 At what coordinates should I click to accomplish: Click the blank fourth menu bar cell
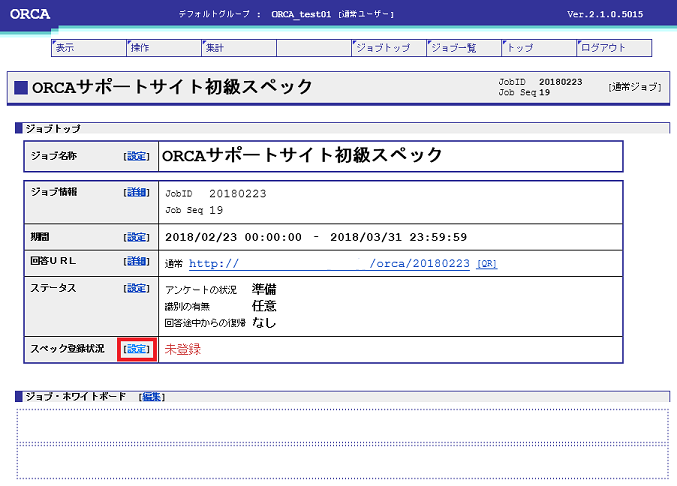(314, 48)
